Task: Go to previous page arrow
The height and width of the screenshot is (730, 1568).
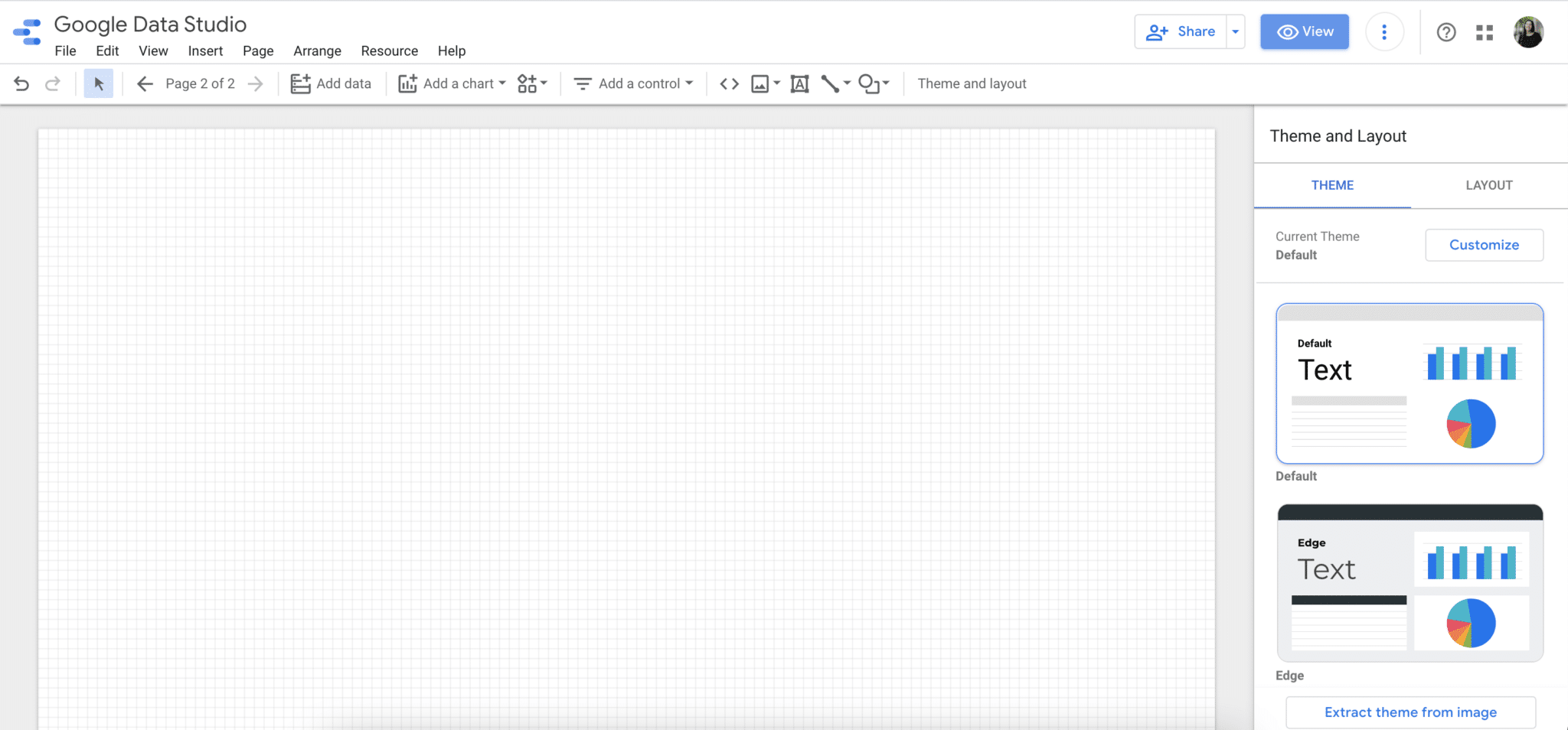Action: point(145,84)
